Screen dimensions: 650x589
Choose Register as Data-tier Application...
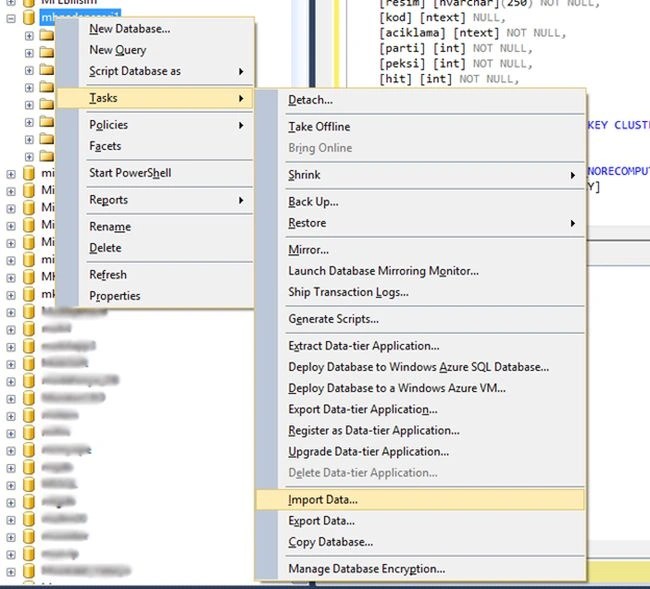click(420, 431)
